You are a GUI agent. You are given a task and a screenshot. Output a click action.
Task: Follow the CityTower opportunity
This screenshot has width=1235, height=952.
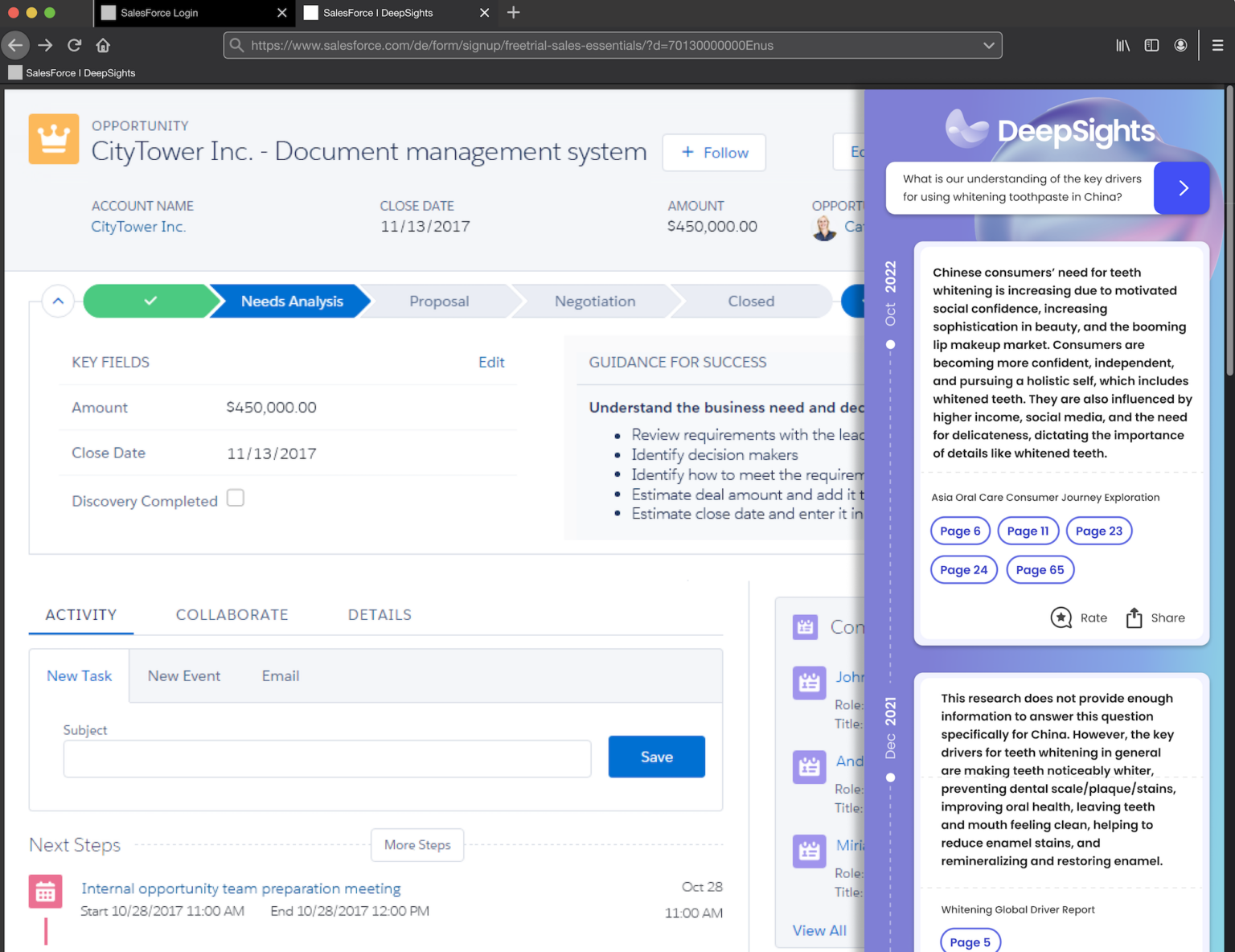(x=713, y=152)
